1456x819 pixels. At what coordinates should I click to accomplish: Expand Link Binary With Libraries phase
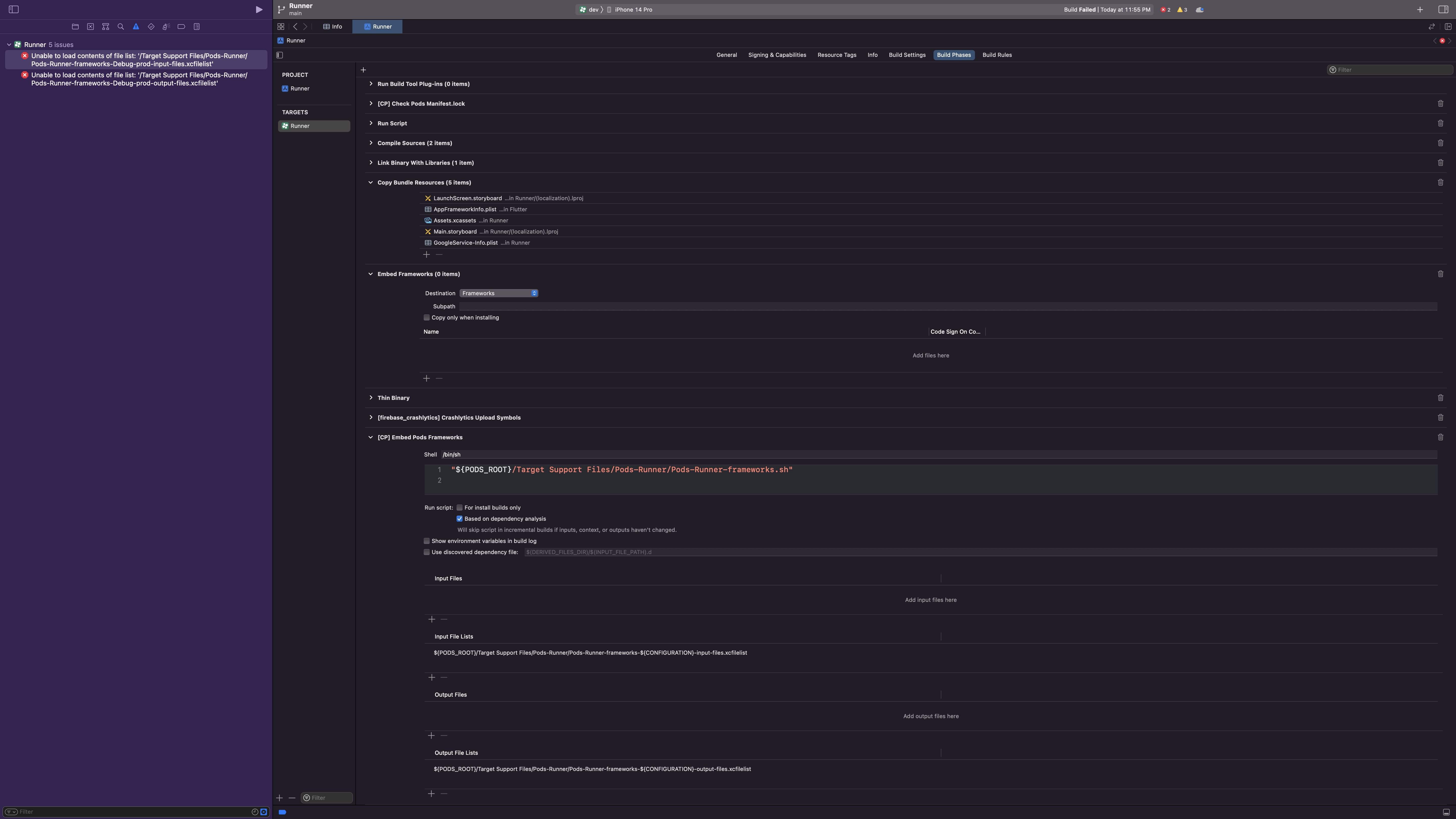tap(371, 163)
